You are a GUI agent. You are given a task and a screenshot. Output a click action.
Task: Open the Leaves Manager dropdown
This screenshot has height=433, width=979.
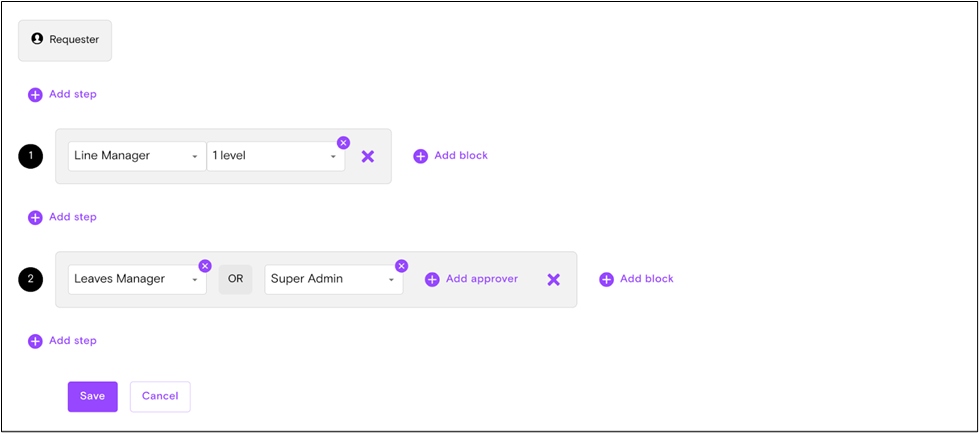pyautogui.click(x=136, y=279)
